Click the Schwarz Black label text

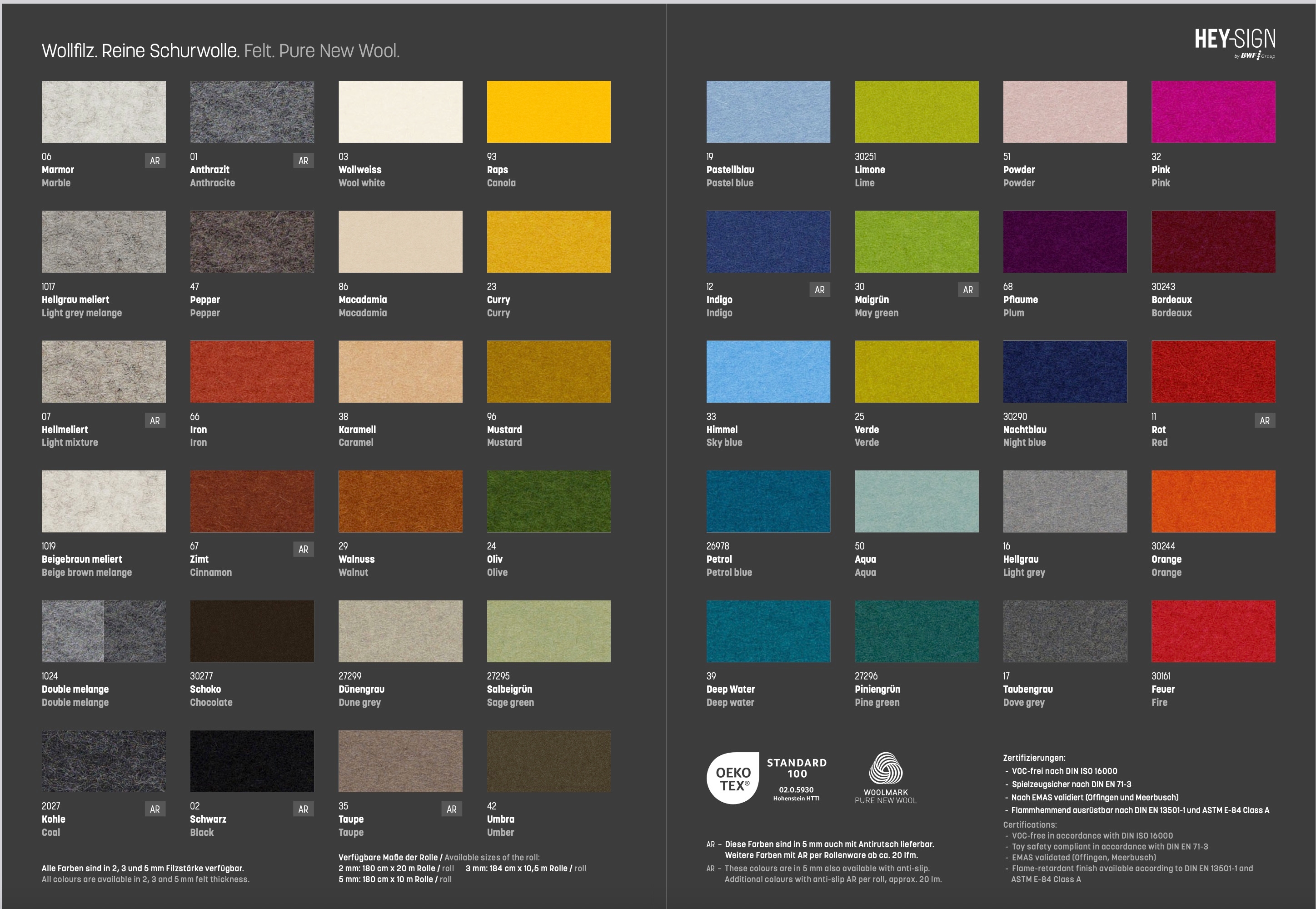[x=208, y=819]
